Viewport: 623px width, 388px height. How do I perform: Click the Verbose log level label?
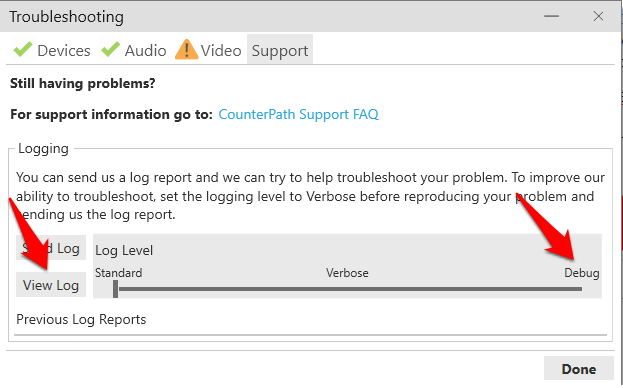pyautogui.click(x=347, y=273)
